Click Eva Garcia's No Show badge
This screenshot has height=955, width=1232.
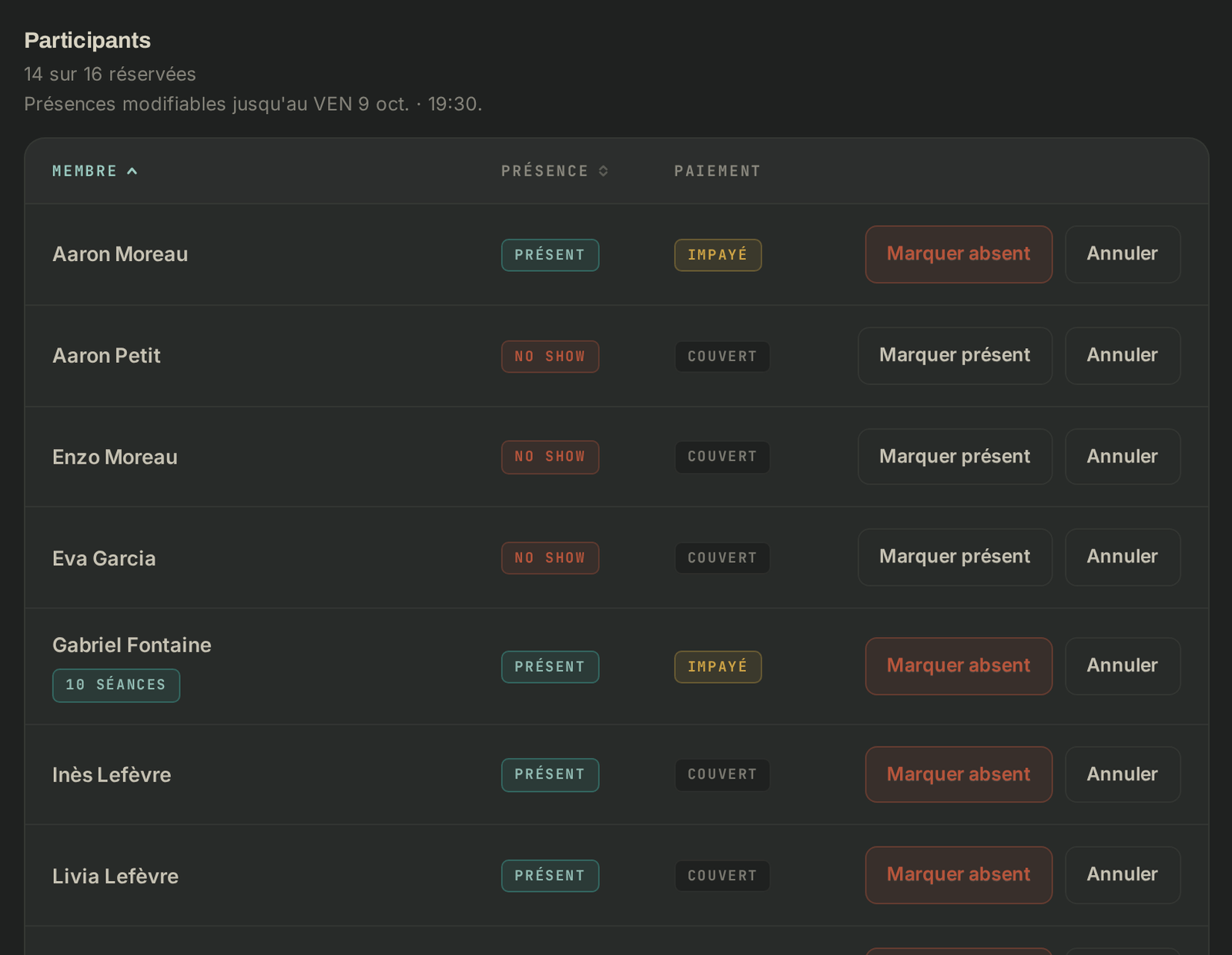550,558
